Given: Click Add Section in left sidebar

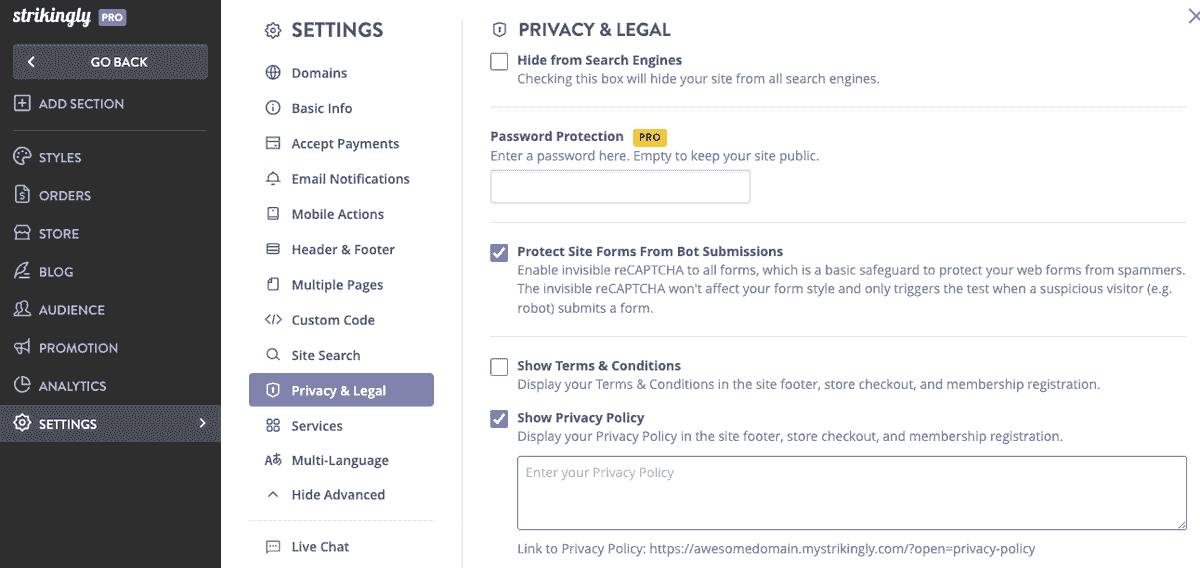Looking at the screenshot, I should pyautogui.click(x=69, y=103).
